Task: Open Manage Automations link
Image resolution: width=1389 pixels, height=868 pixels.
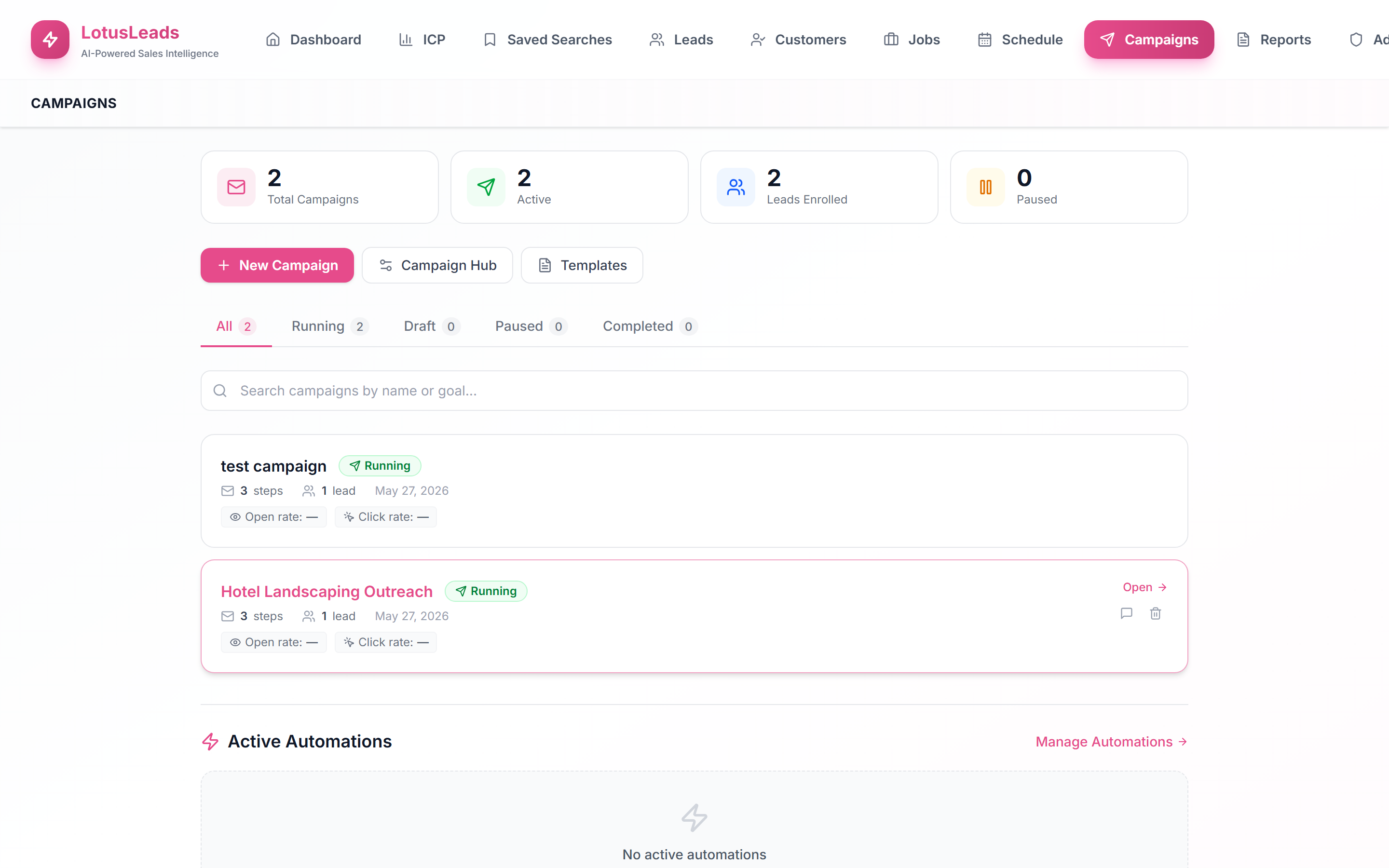Action: pos(1111,742)
